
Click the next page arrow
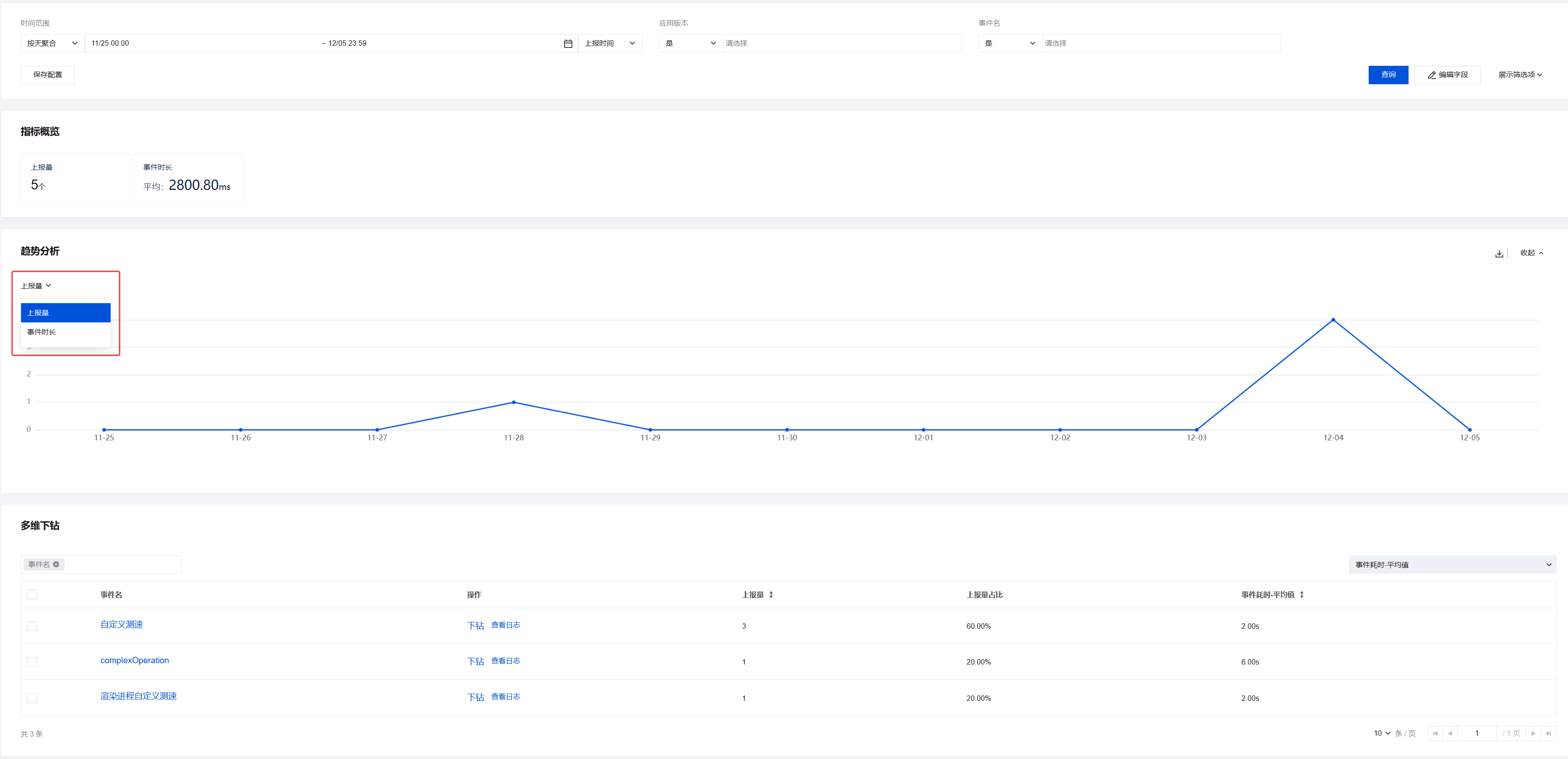click(x=1534, y=733)
